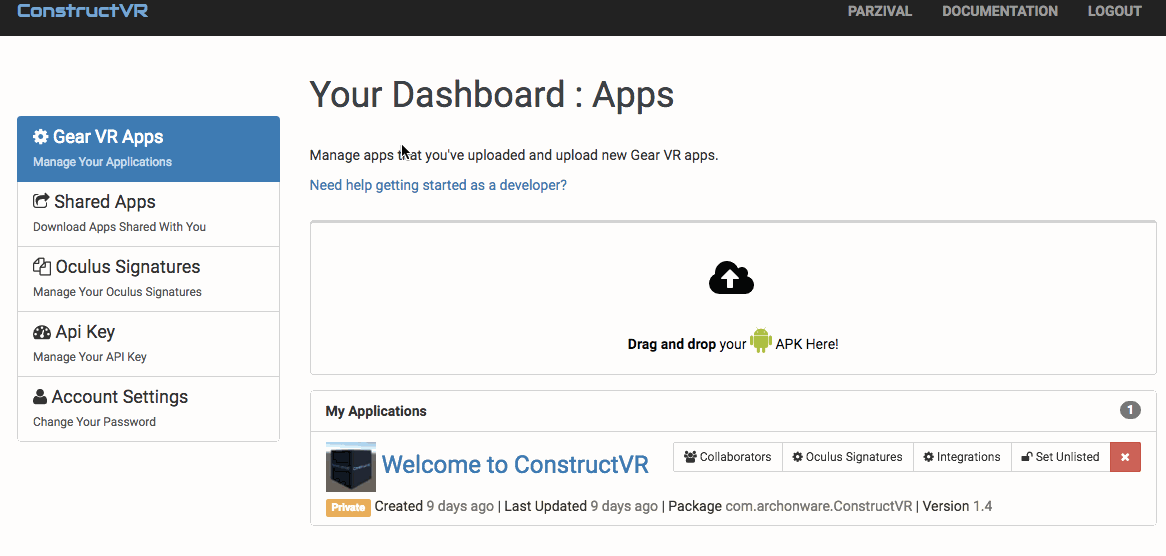Click LOGOUT in the top bar
This screenshot has height=556, width=1166.
tap(1114, 11)
